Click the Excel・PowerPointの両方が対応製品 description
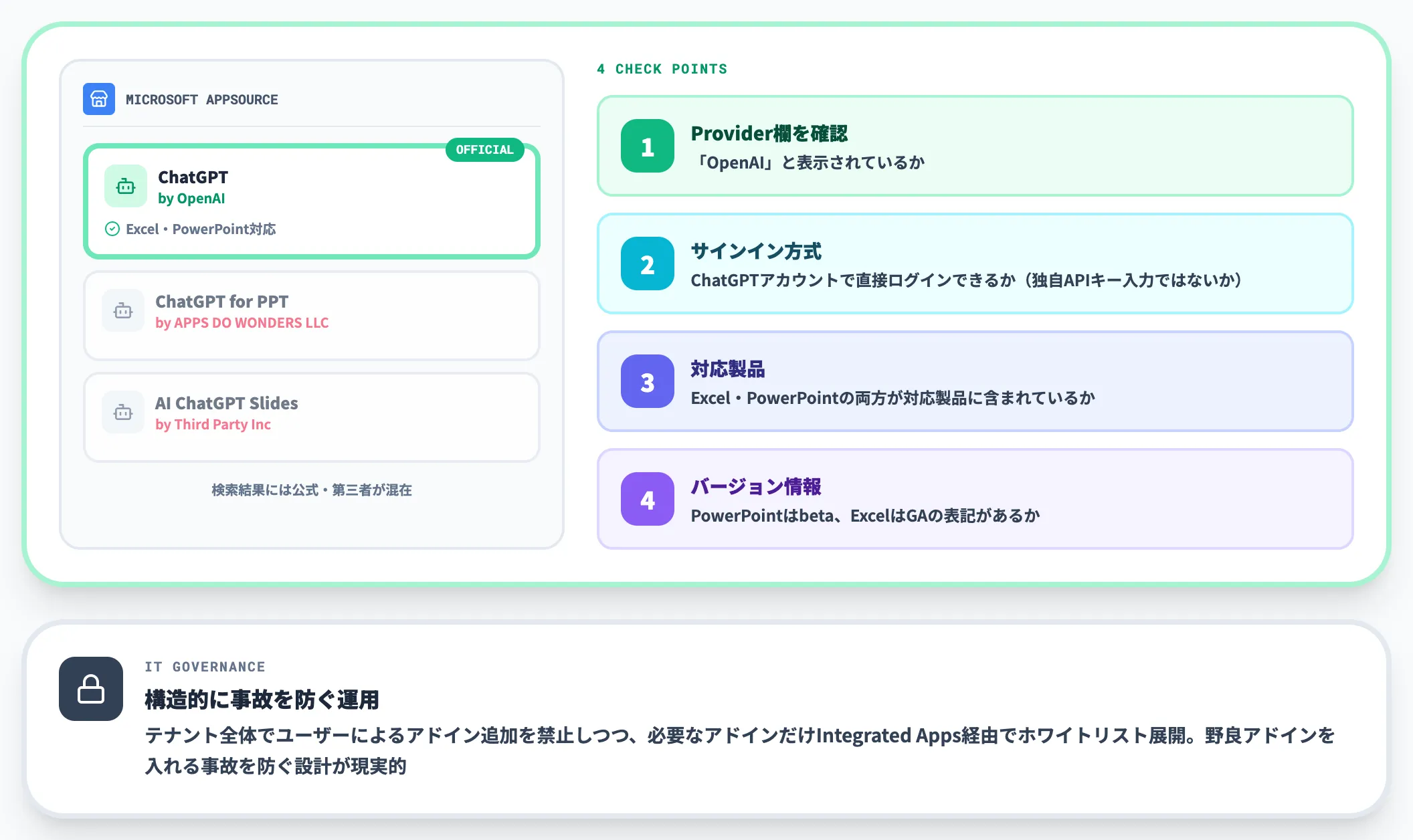Image resolution: width=1413 pixels, height=840 pixels. 892,398
